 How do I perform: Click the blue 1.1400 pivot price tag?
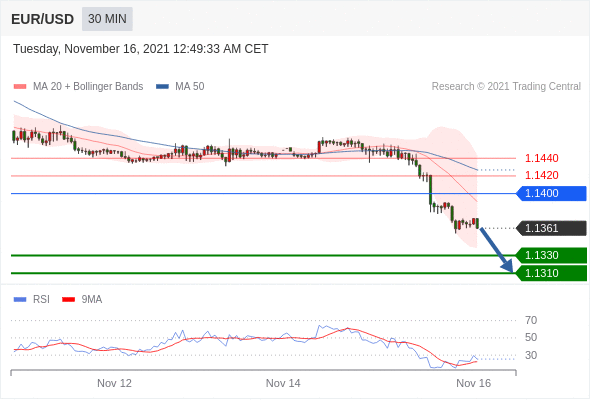tap(551, 193)
